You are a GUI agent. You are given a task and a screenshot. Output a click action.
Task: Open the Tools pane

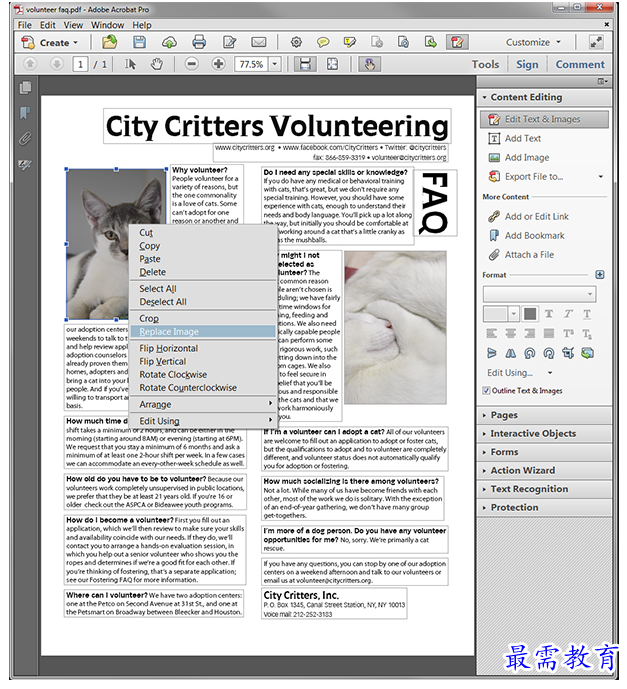(485, 65)
